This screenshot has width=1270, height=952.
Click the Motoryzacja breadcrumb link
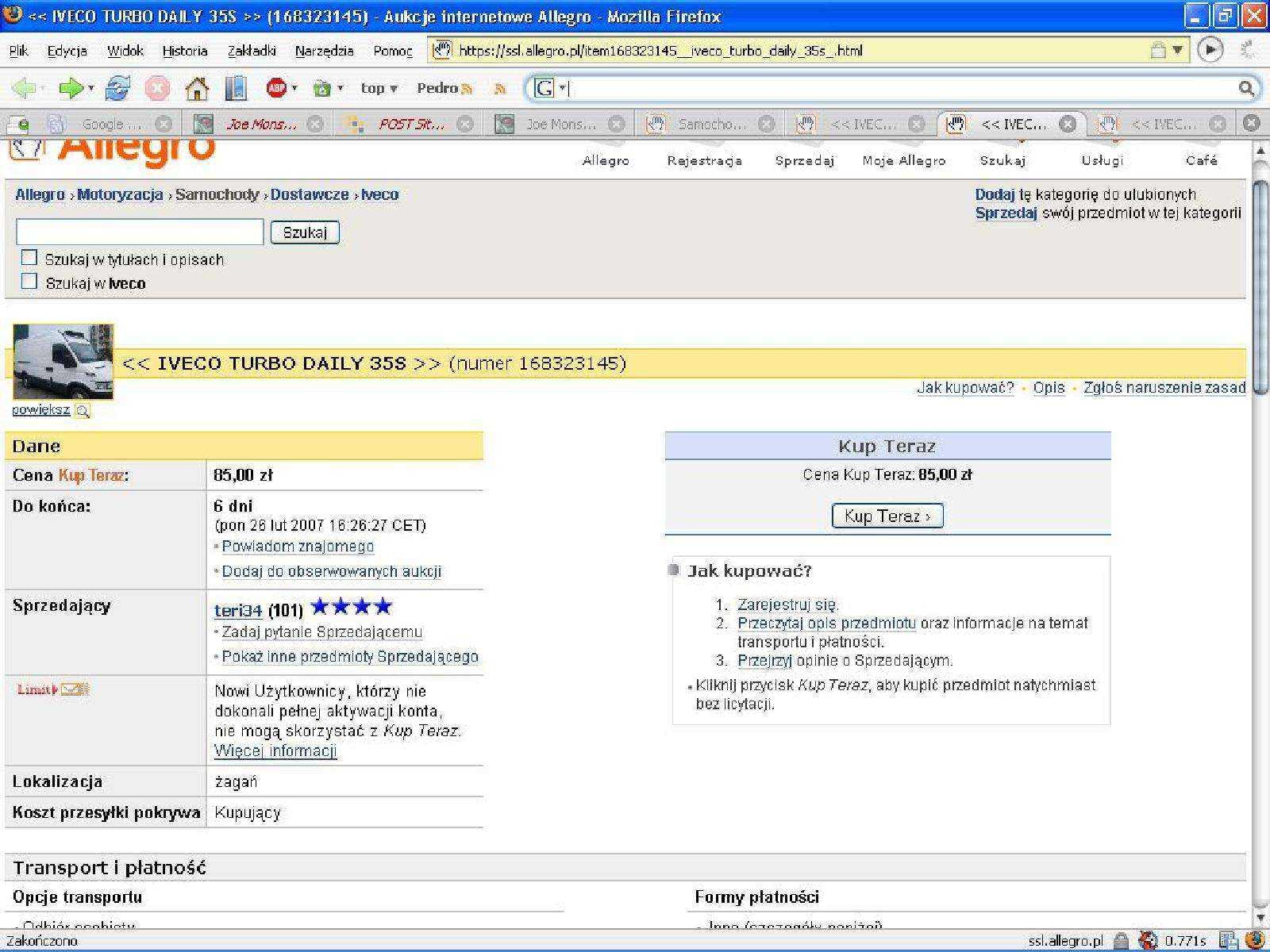120,194
